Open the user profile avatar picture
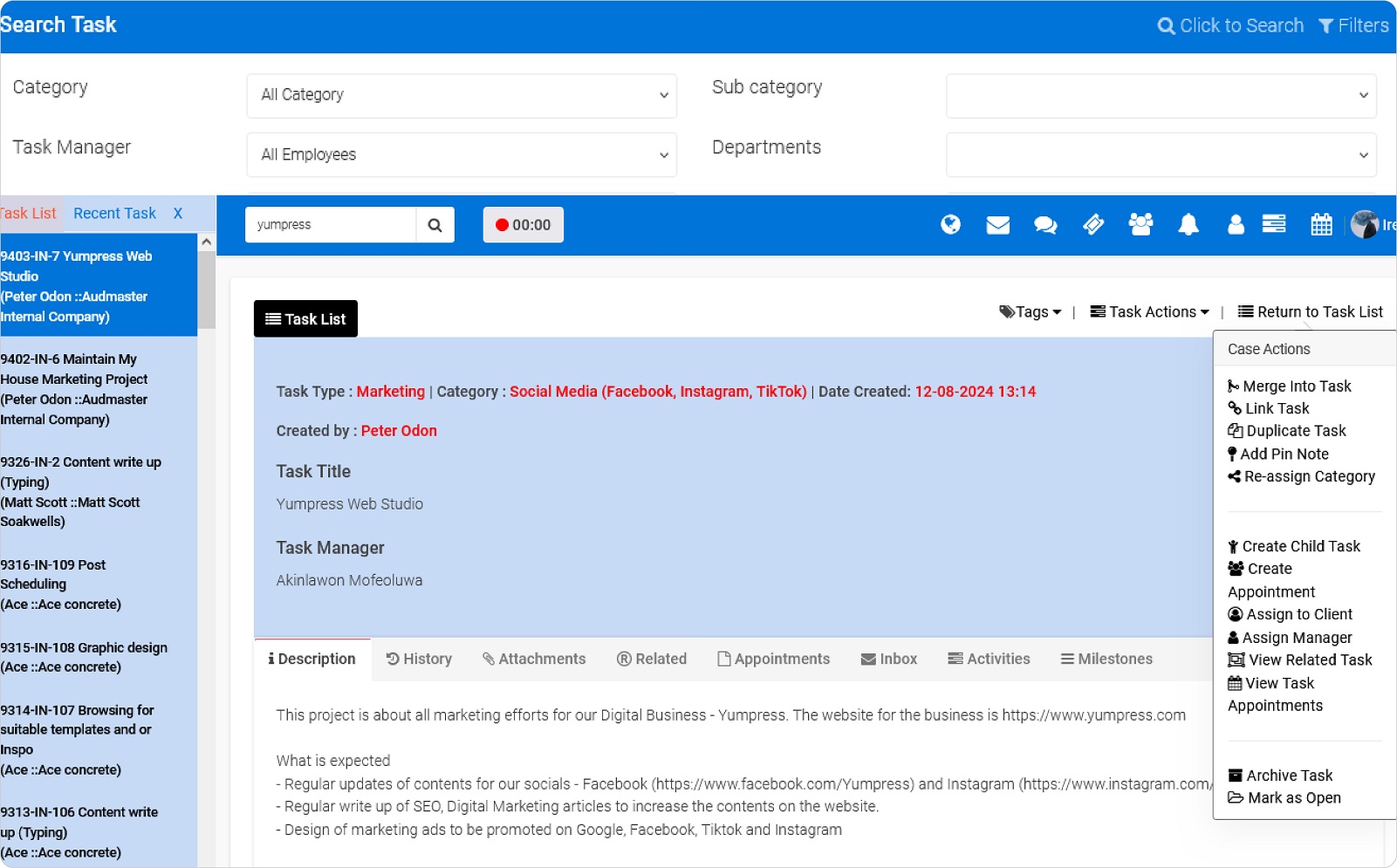Image resolution: width=1397 pixels, height=868 pixels. pyautogui.click(x=1364, y=224)
